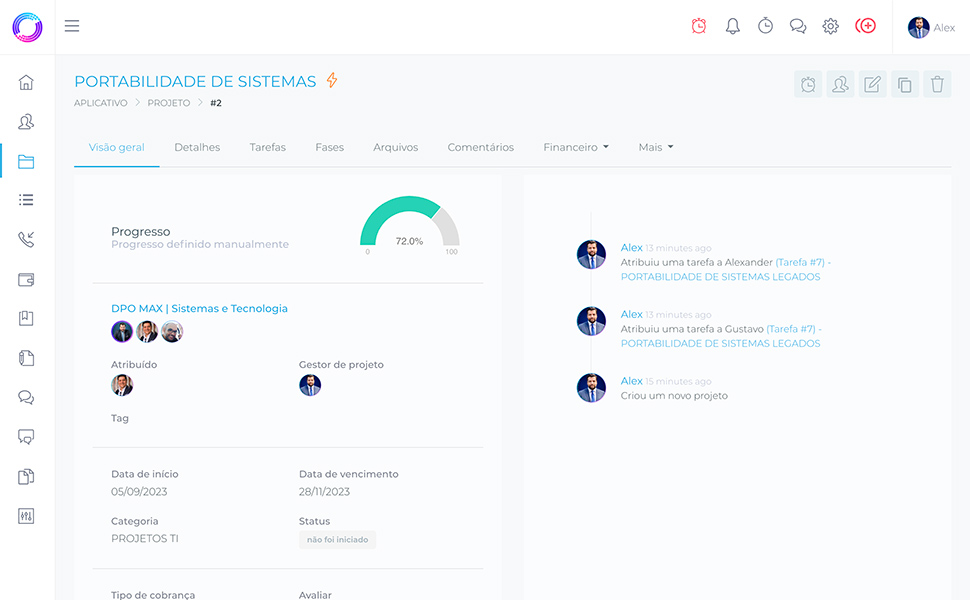Open the documents copy icon in sidebar
The width and height of the screenshot is (970, 600).
click(26, 476)
